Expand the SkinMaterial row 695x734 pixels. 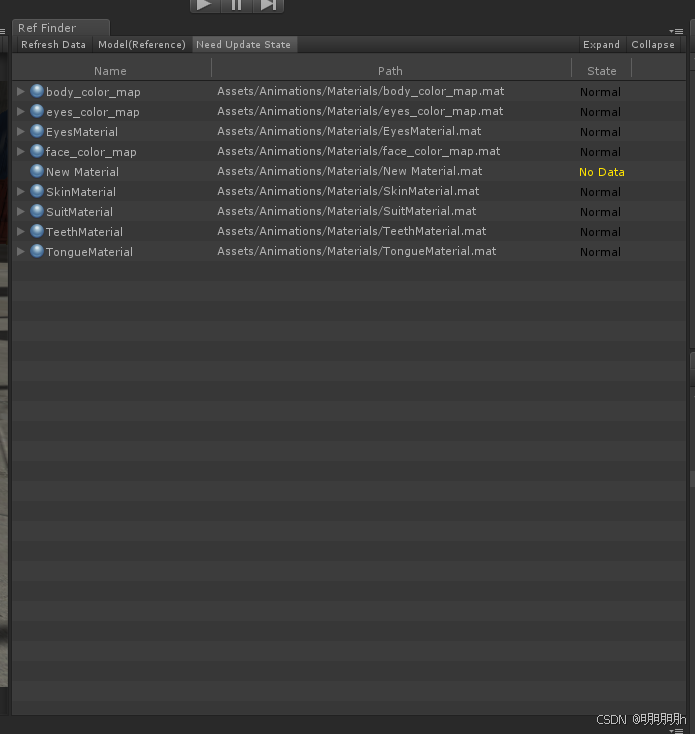(x=21, y=191)
